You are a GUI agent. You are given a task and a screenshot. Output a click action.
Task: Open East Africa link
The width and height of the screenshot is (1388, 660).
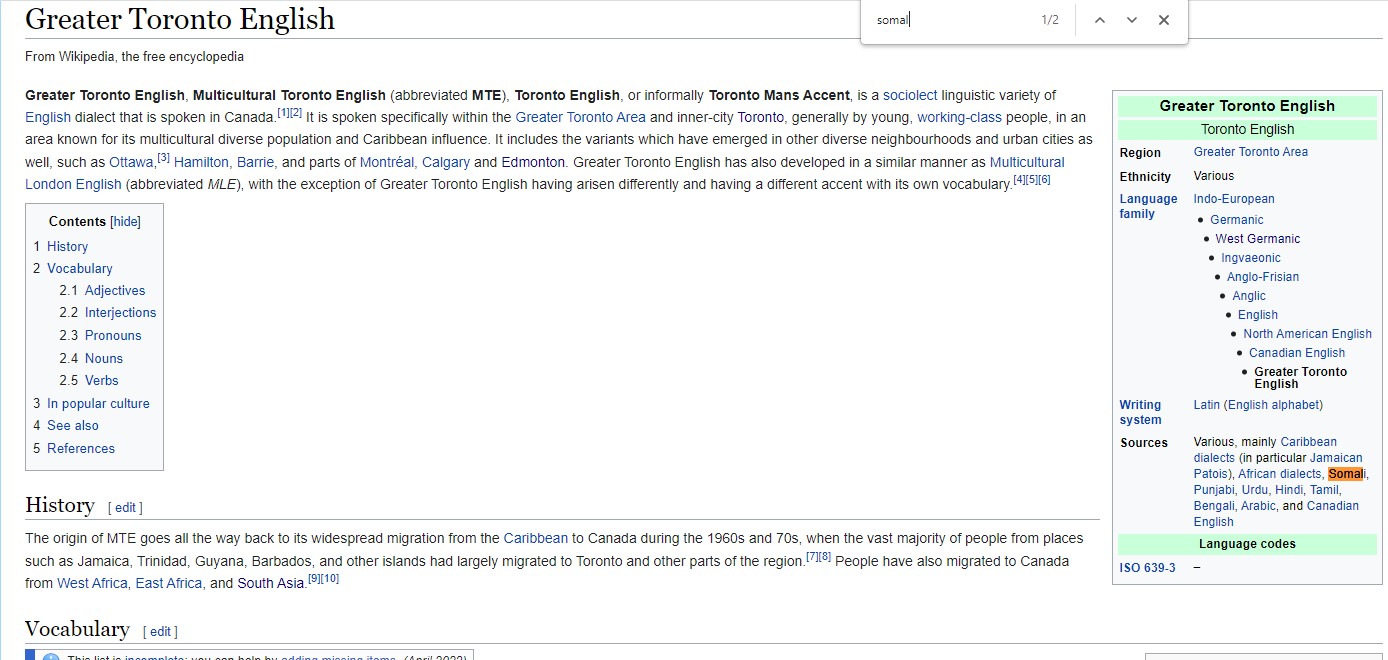pyautogui.click(x=169, y=583)
